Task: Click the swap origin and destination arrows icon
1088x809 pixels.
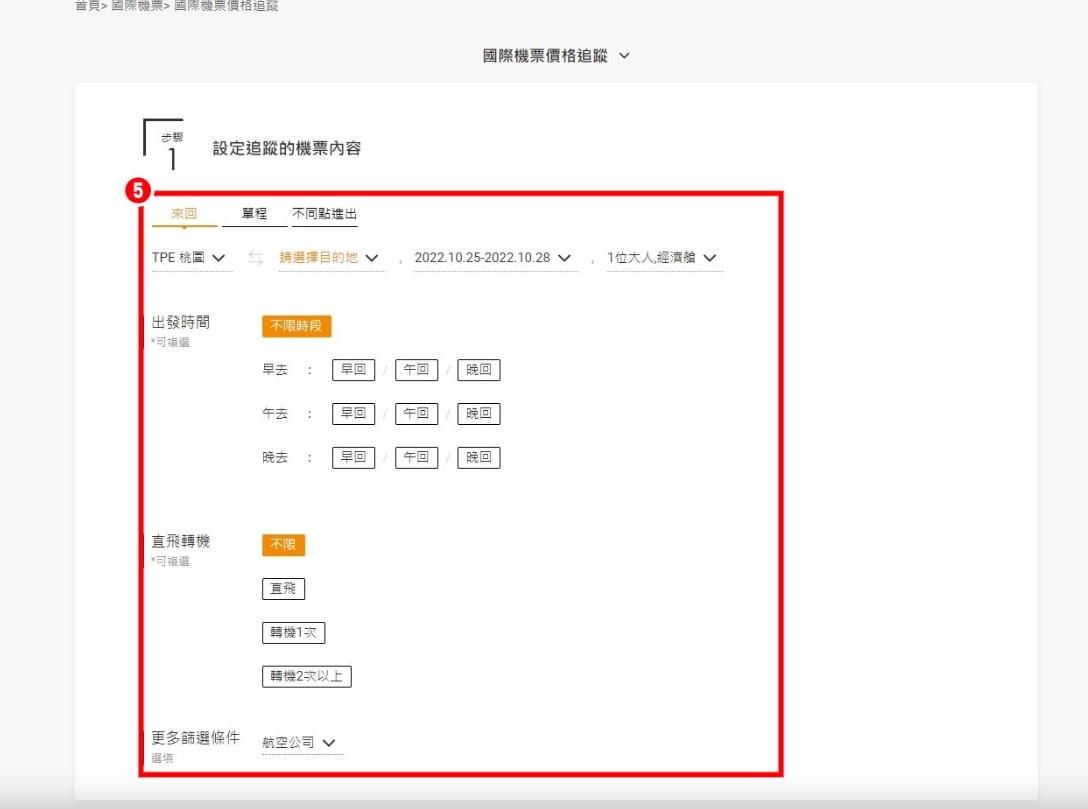Action: point(256,258)
